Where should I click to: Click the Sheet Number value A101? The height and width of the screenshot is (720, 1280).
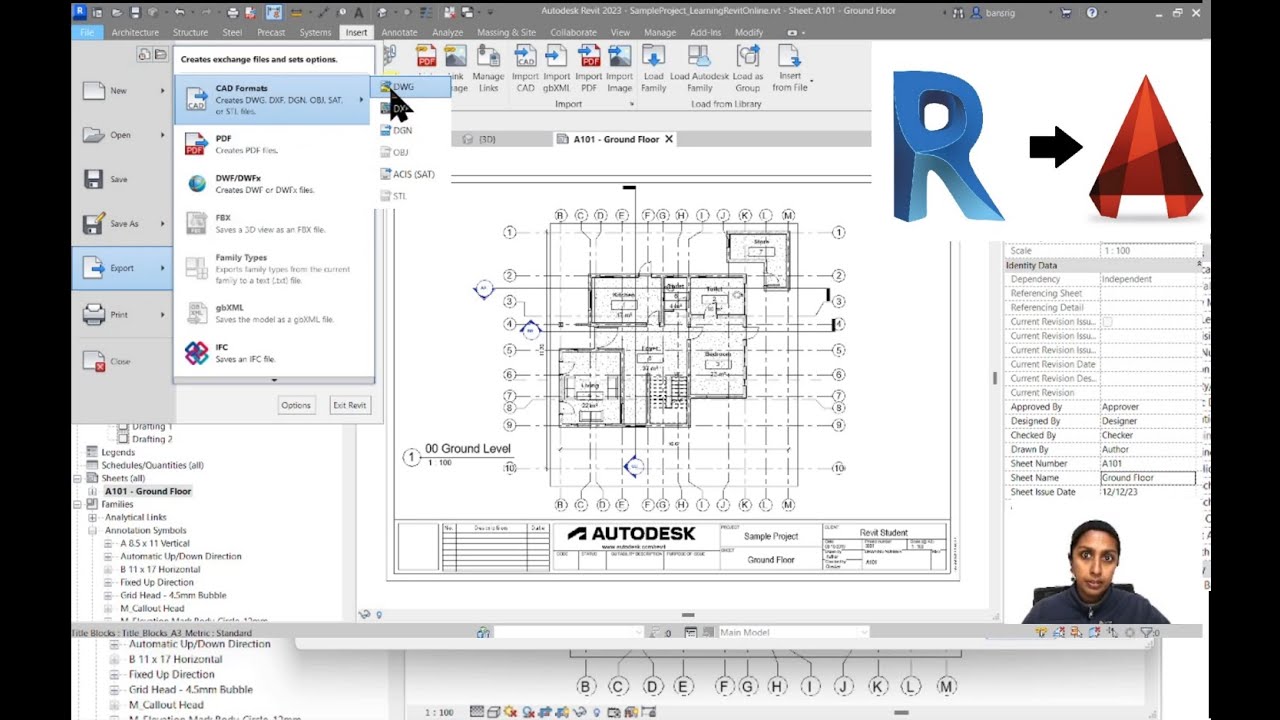pos(1147,464)
